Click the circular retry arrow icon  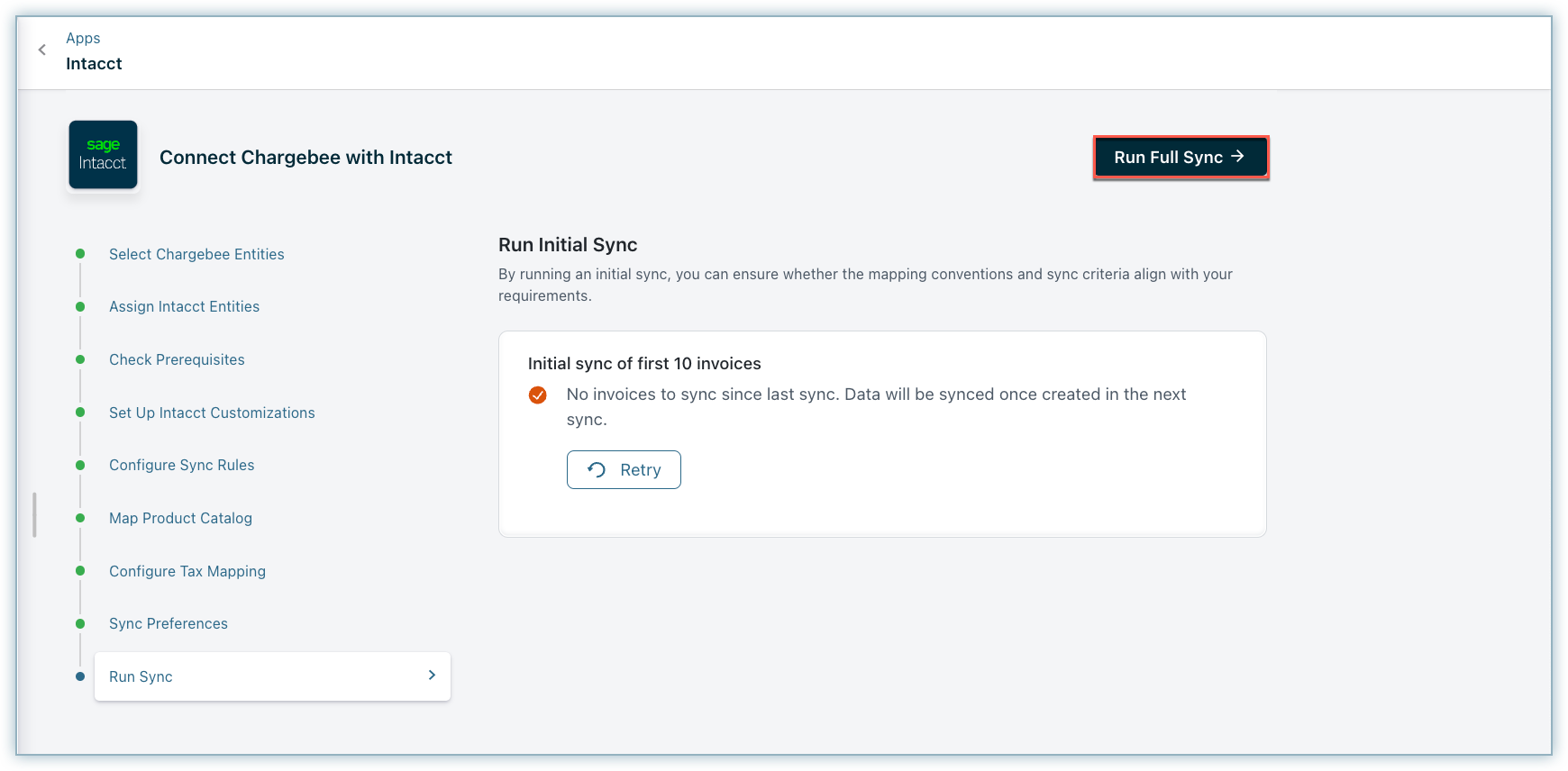[597, 470]
